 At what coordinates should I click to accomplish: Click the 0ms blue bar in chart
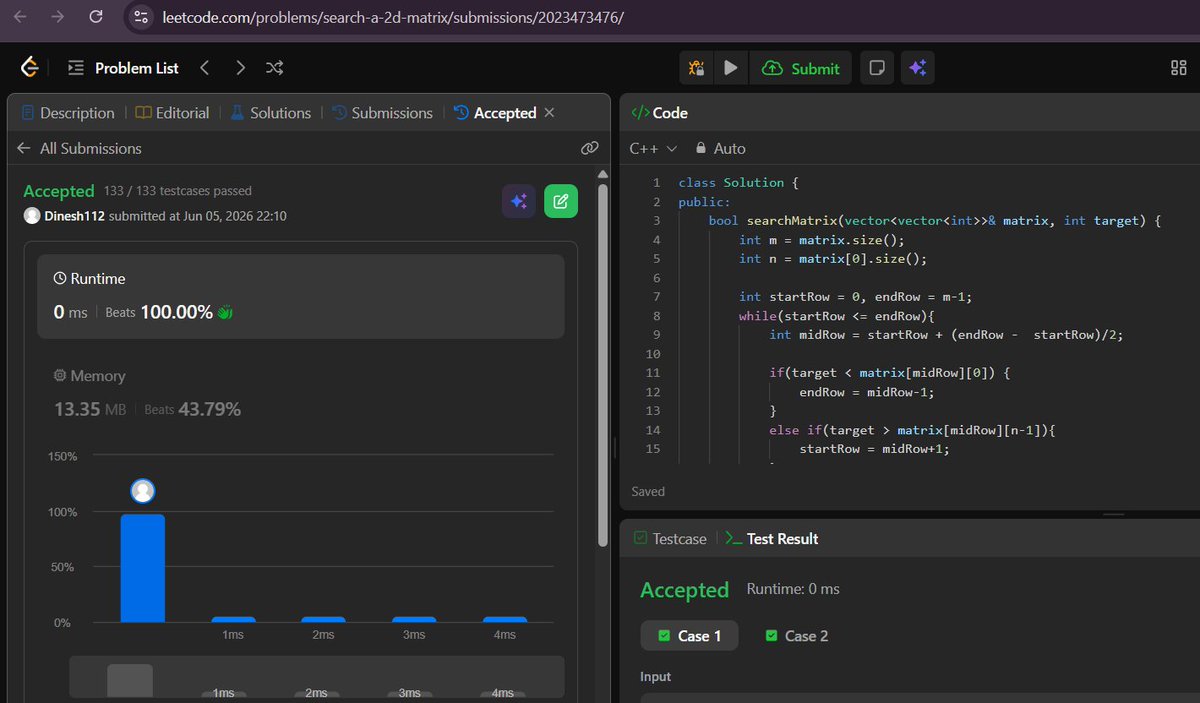coord(143,568)
